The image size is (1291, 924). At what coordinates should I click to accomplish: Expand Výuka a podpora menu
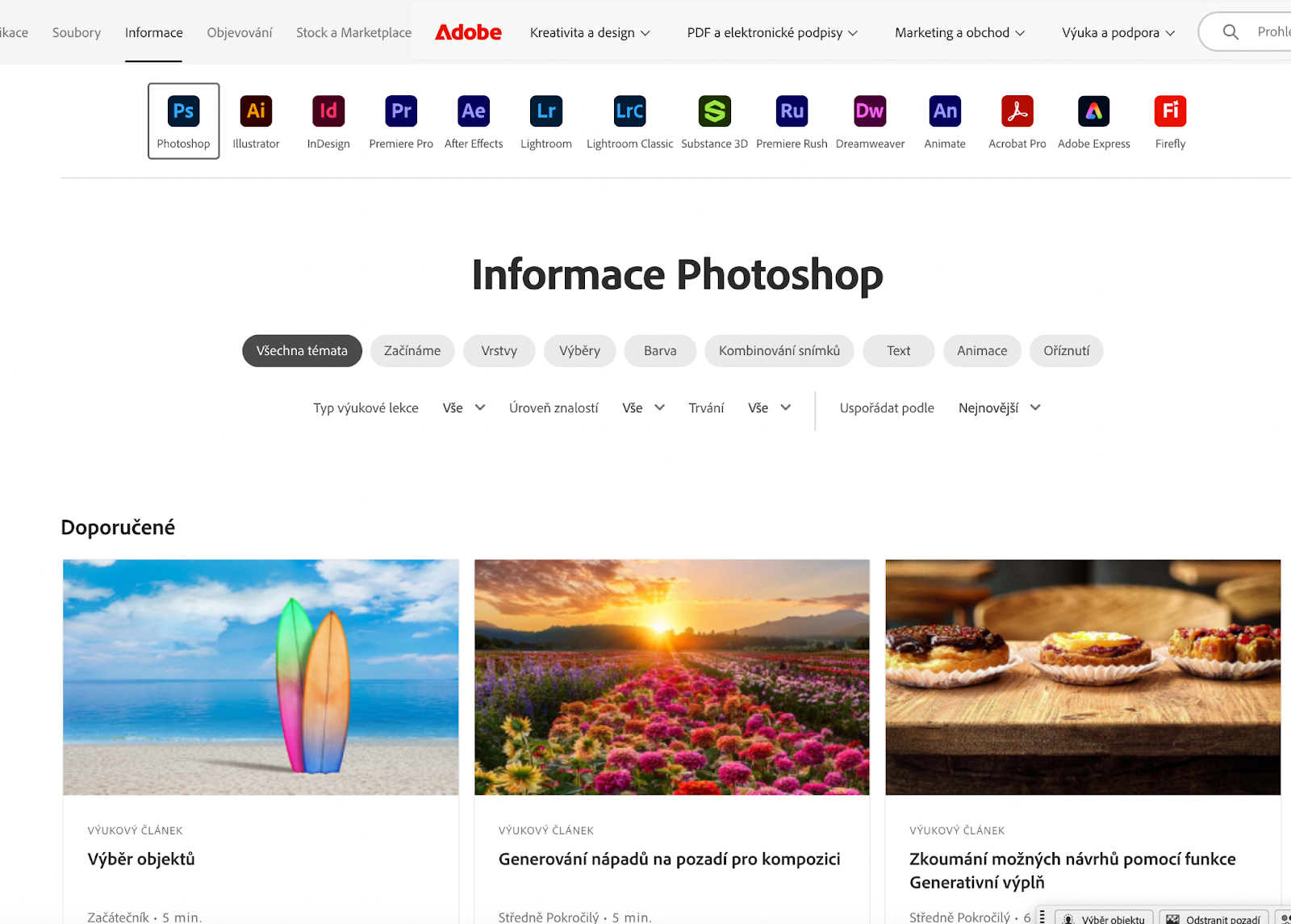(x=1118, y=33)
